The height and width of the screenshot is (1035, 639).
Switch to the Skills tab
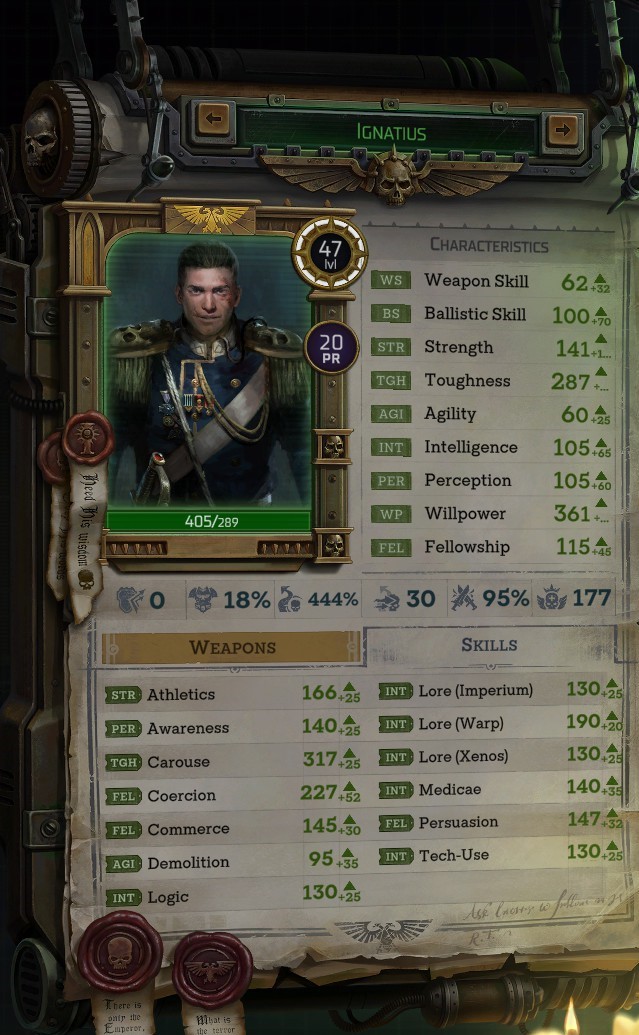(x=489, y=645)
